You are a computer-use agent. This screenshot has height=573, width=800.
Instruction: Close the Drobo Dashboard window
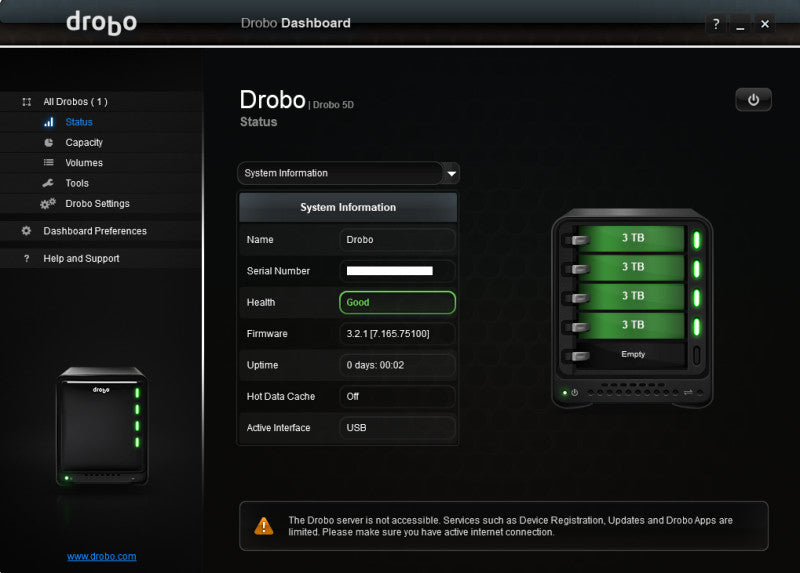pyautogui.click(x=765, y=23)
